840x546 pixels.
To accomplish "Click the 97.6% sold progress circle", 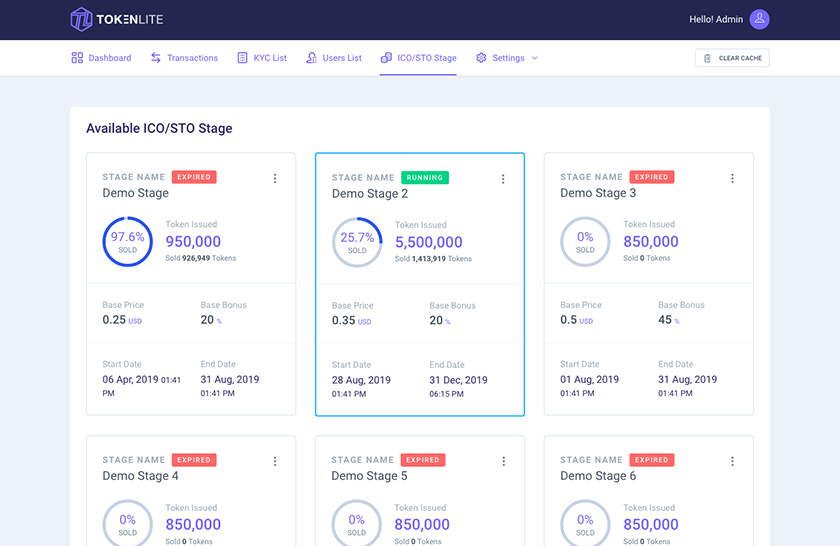I will (x=127, y=242).
